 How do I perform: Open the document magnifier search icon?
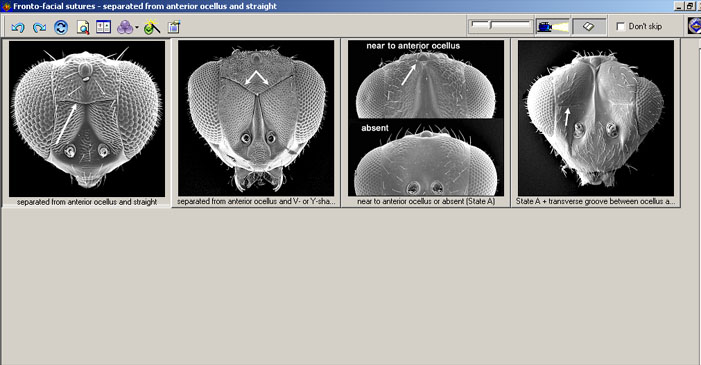(83, 28)
